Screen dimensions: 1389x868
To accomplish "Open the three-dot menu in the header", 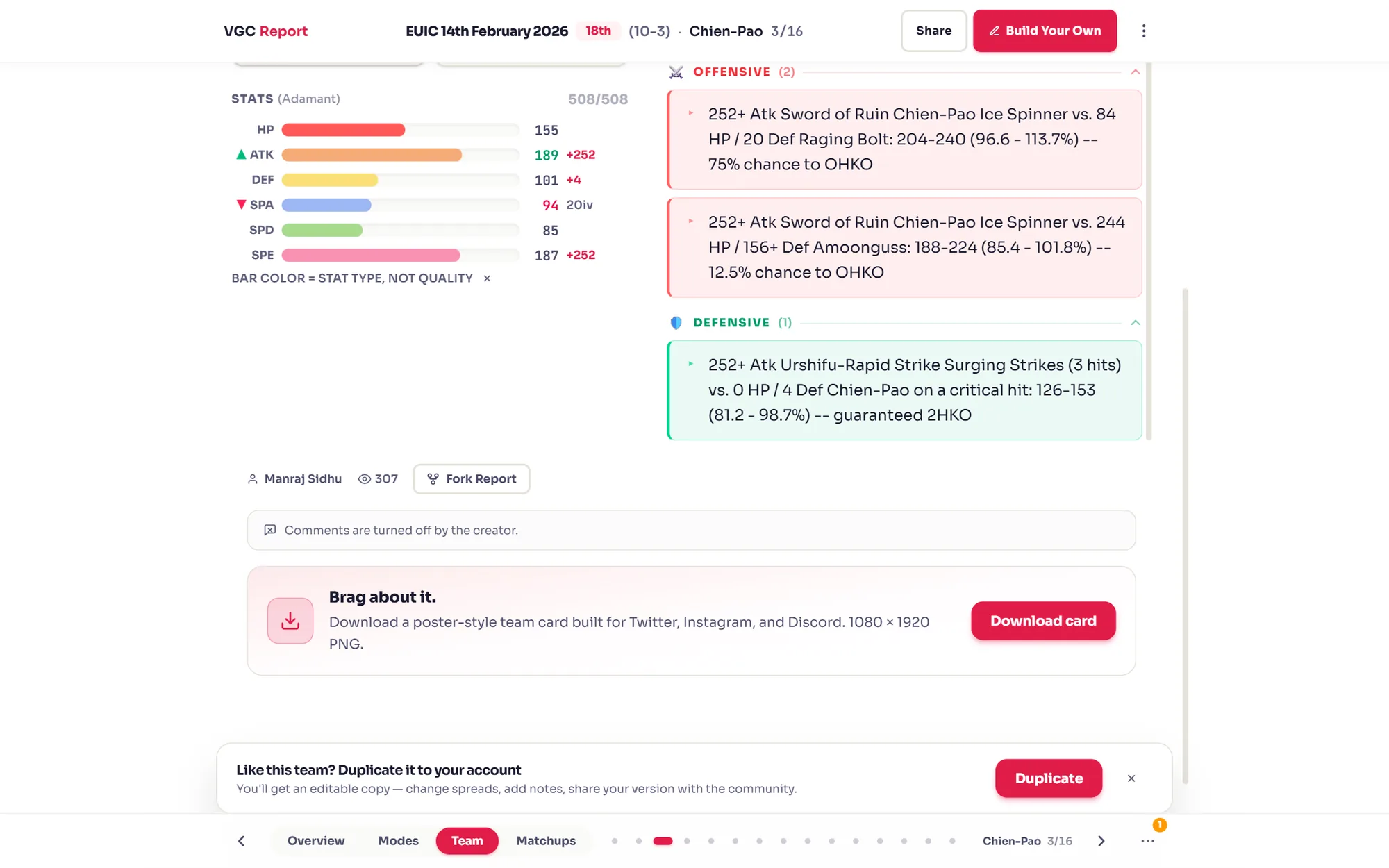I will 1143,31.
